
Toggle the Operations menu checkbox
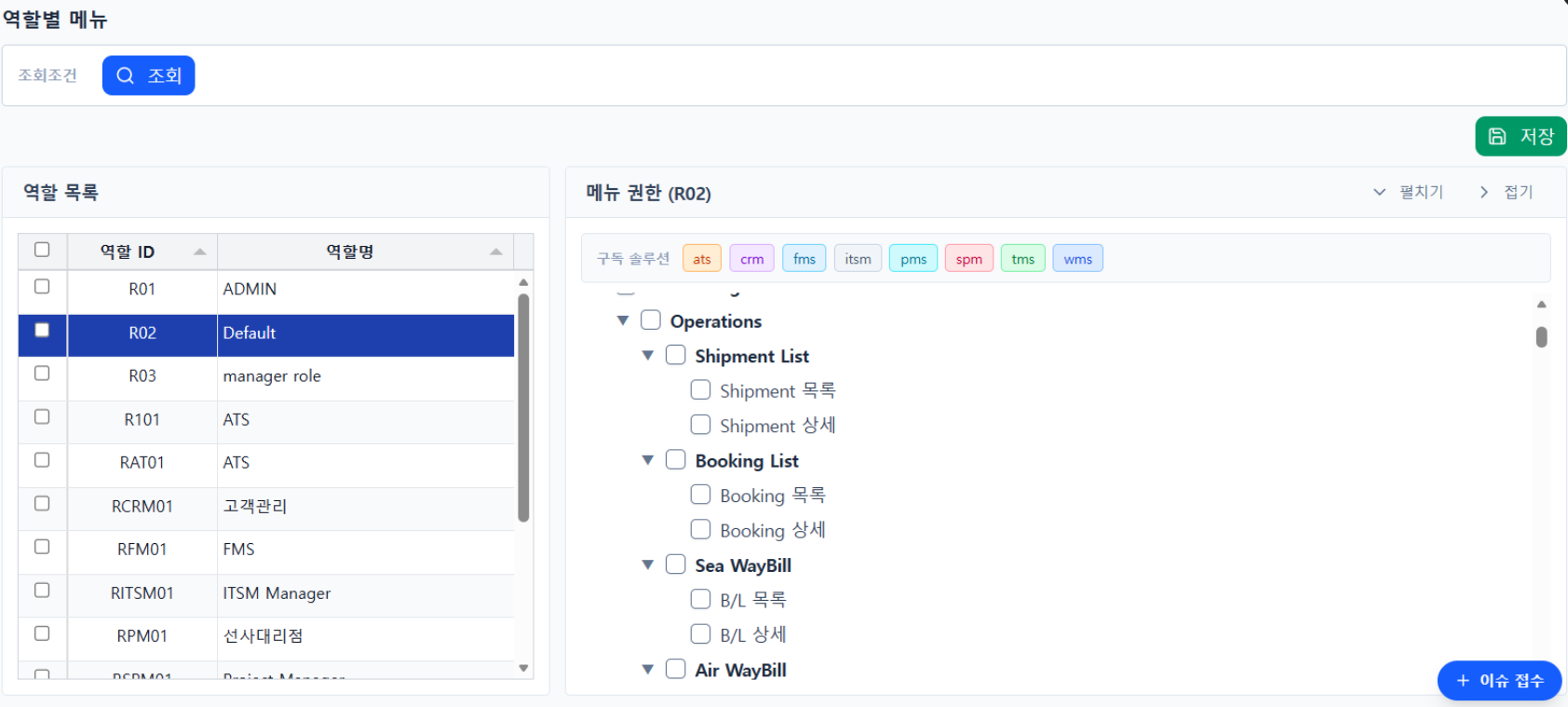click(651, 320)
